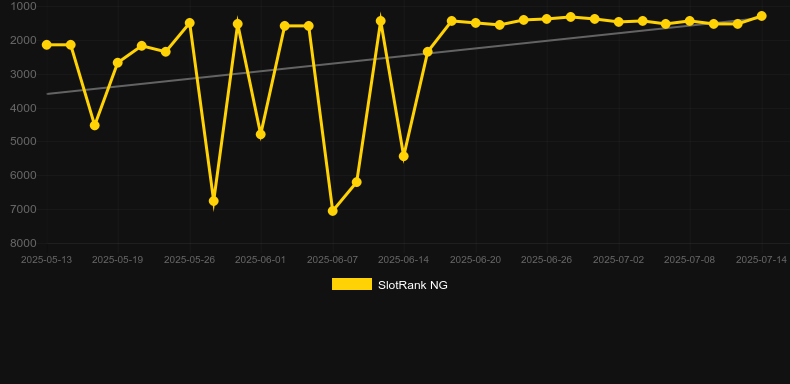Toggle the SlotRank NG legend entry

[389, 285]
